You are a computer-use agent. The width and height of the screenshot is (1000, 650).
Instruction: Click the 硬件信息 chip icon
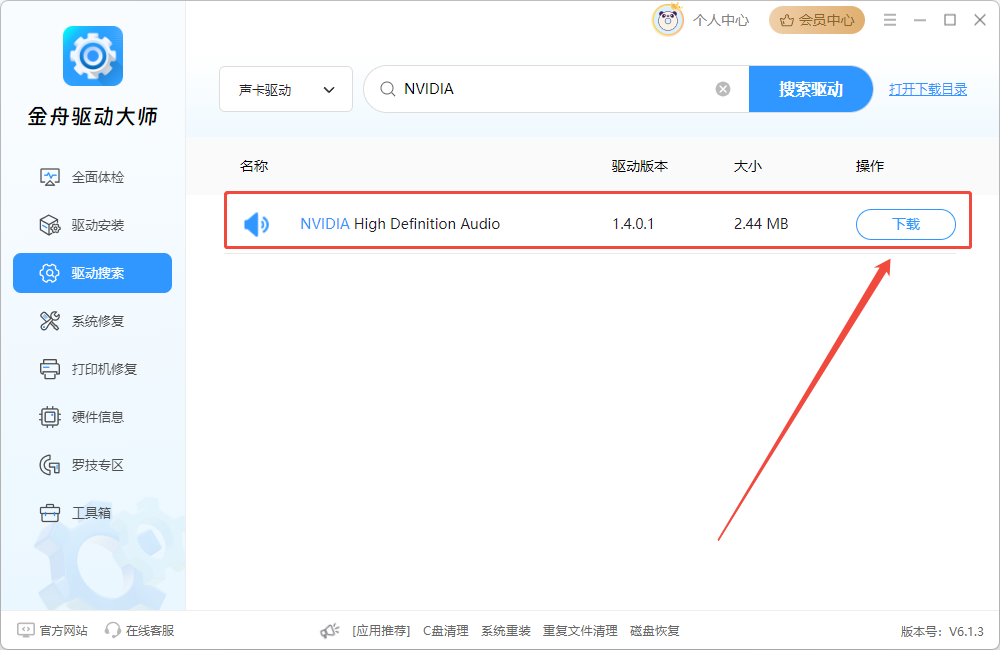tap(50, 417)
